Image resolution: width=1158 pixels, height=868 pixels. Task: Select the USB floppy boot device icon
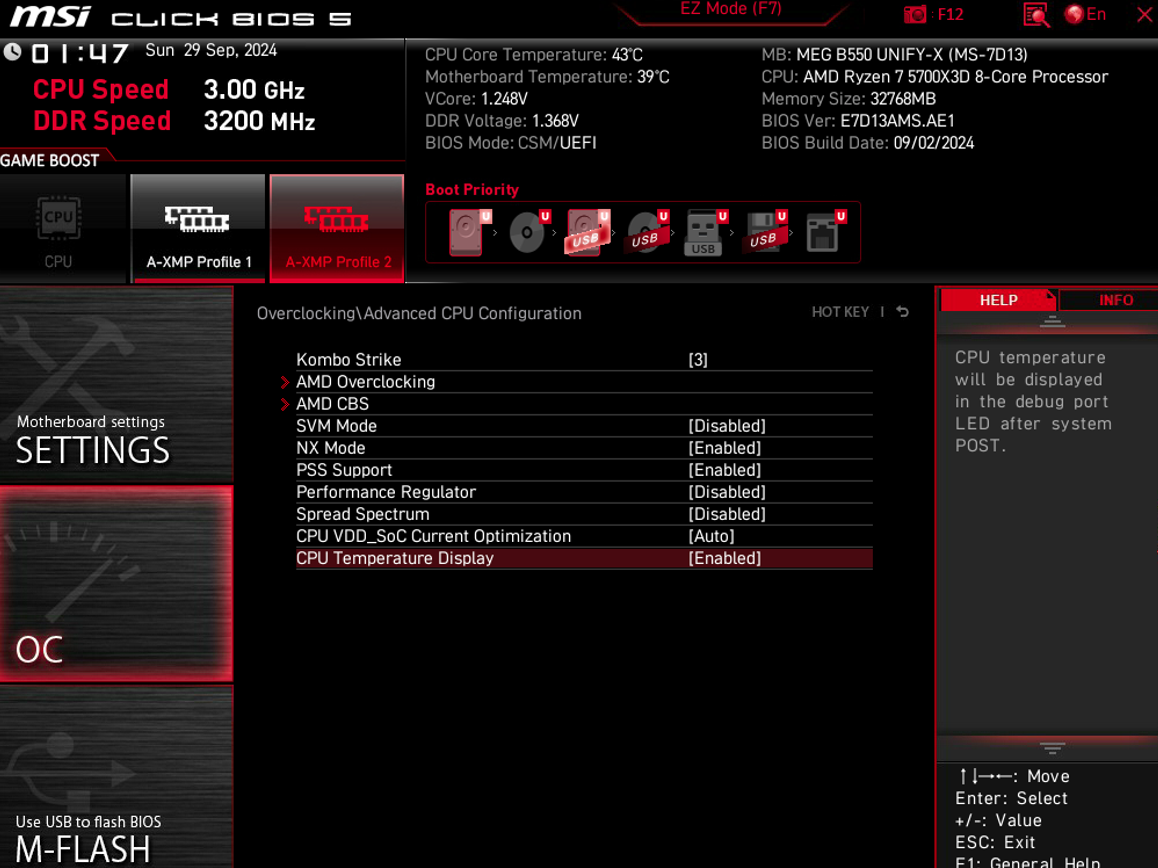(765, 233)
